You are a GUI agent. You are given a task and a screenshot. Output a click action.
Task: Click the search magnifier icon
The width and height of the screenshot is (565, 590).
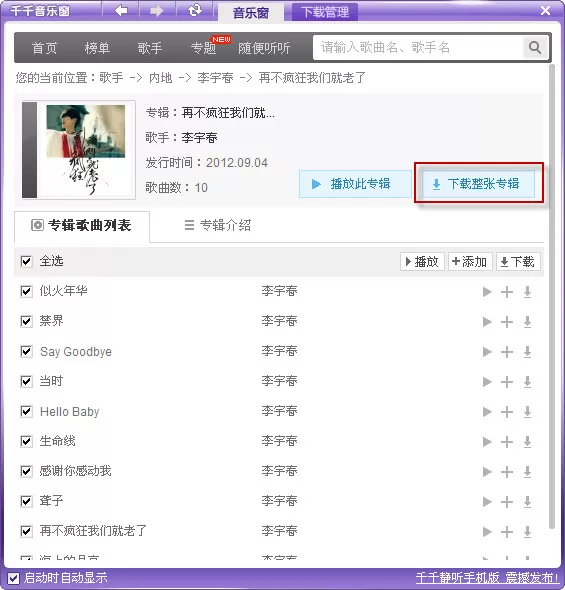535,48
